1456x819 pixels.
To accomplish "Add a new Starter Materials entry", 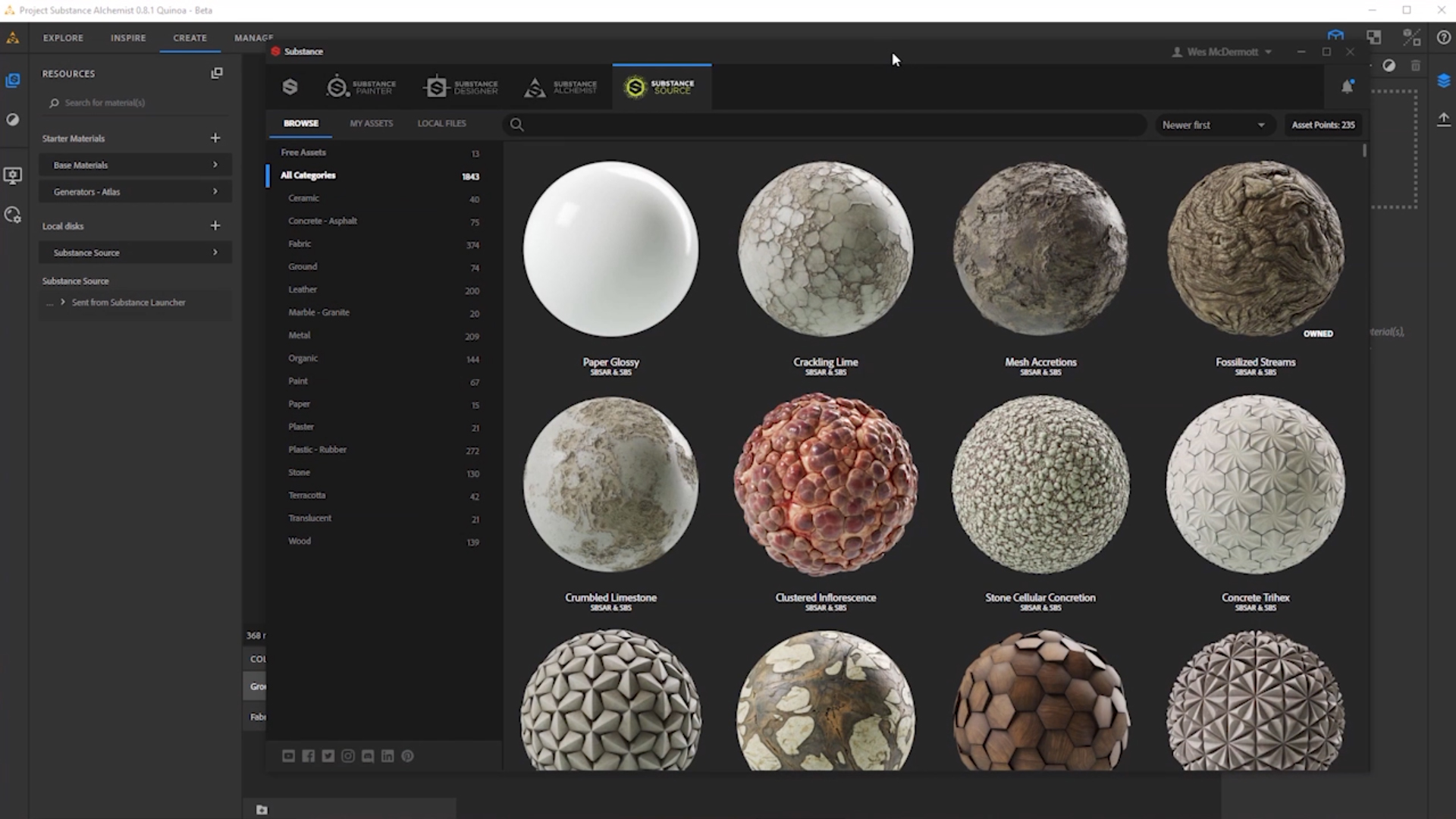I will point(215,138).
